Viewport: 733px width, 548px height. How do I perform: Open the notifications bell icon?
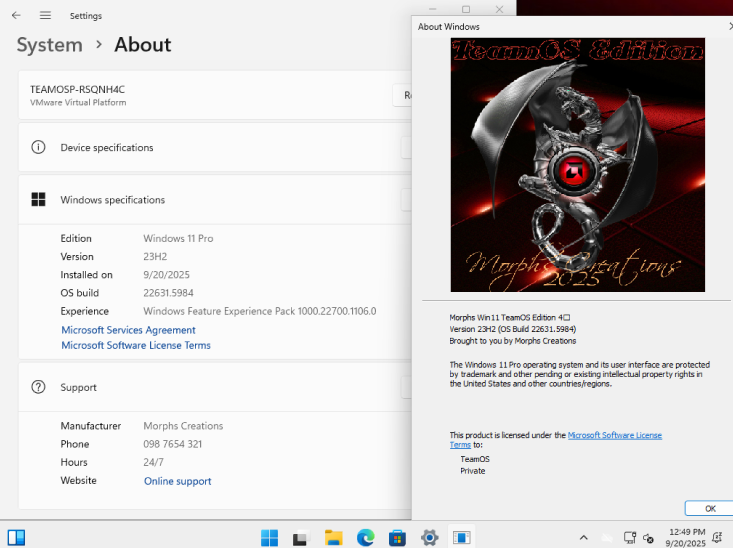click(717, 538)
